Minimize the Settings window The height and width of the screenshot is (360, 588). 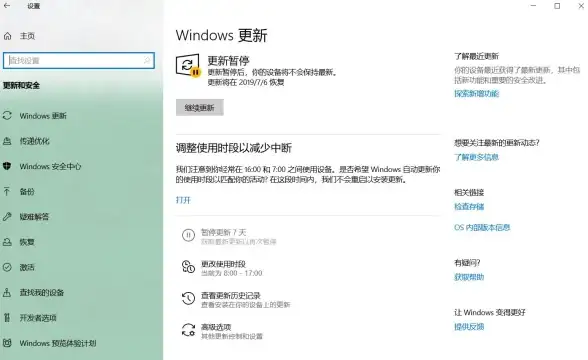534,6
